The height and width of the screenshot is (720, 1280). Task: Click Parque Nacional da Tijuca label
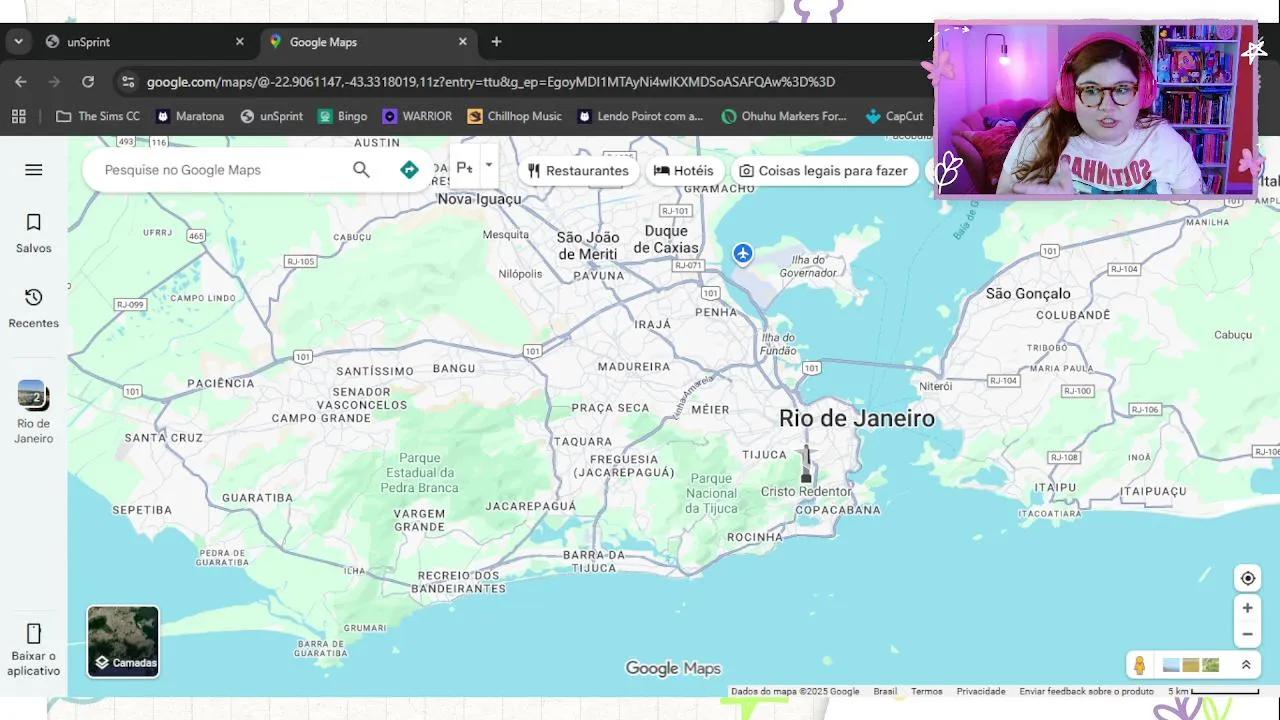pyautogui.click(x=712, y=493)
